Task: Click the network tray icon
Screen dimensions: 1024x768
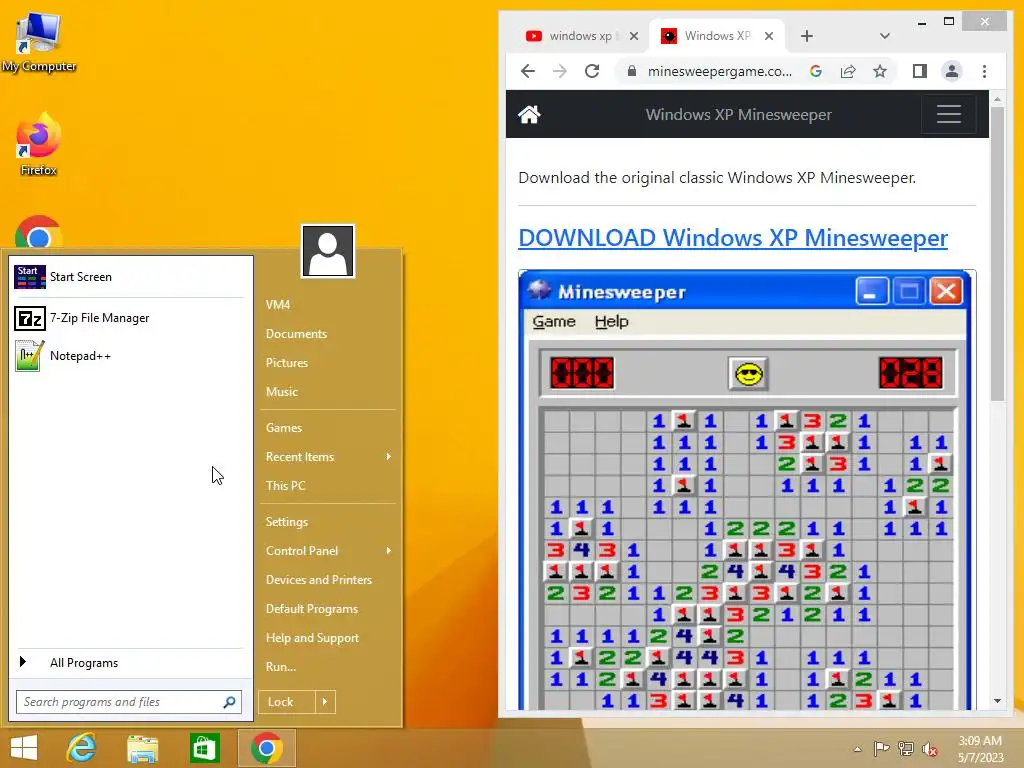Action: pyautogui.click(x=906, y=749)
